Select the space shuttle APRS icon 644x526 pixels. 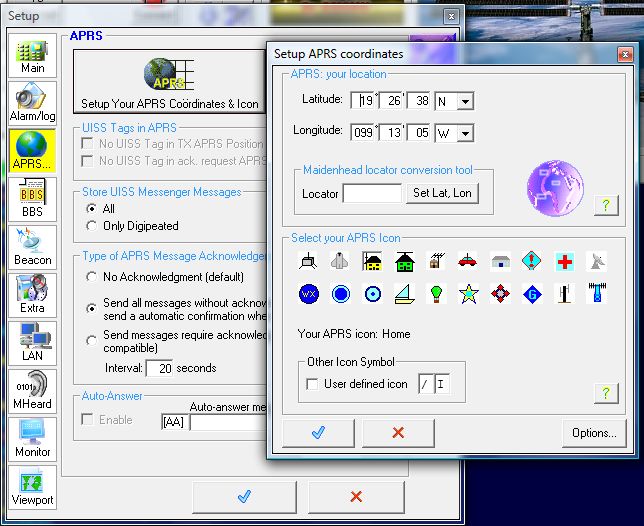click(340, 261)
